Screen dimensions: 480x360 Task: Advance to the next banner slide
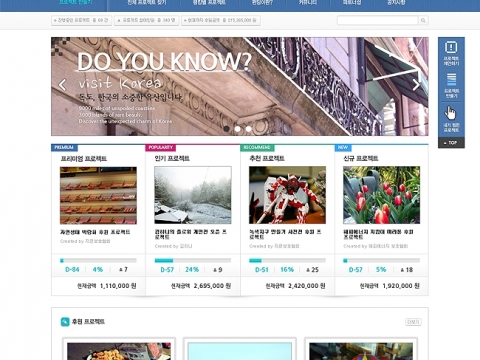click(x=416, y=85)
